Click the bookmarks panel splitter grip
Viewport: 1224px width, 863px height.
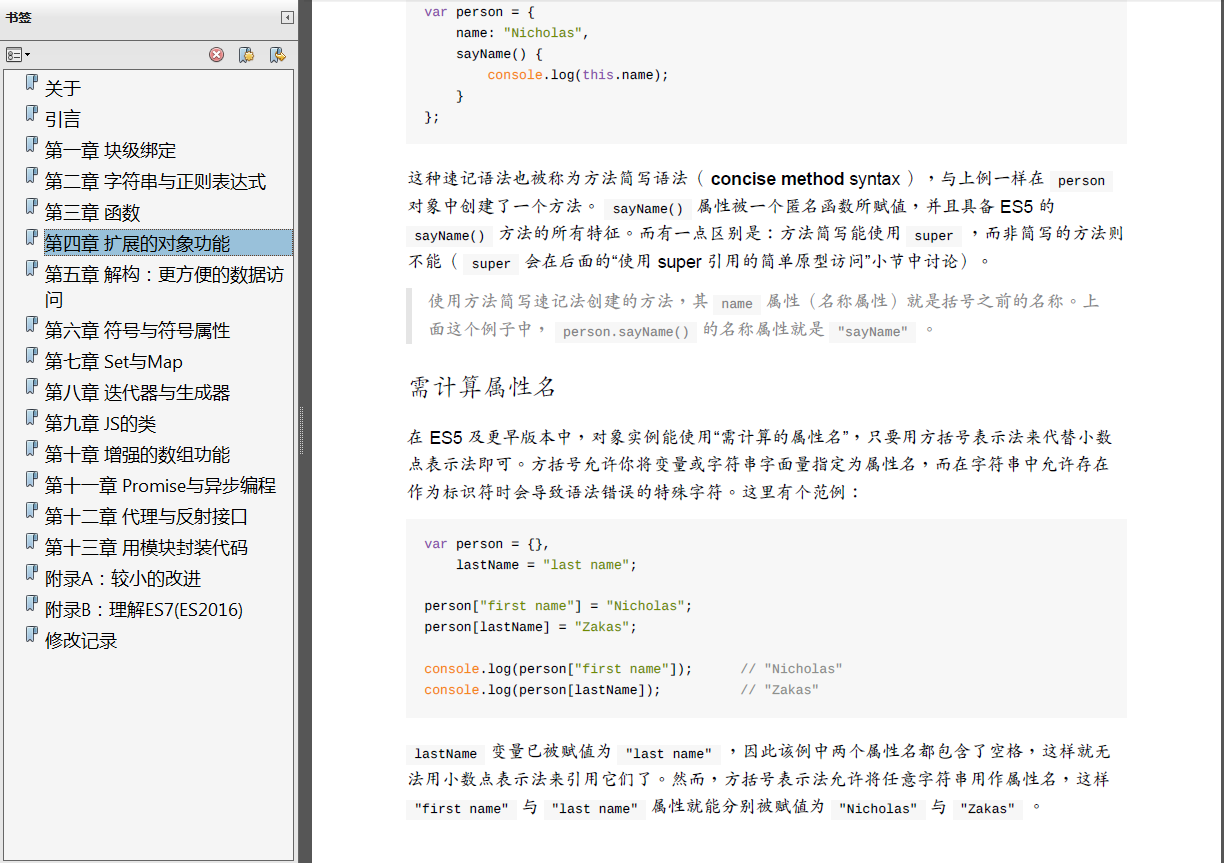point(301,430)
